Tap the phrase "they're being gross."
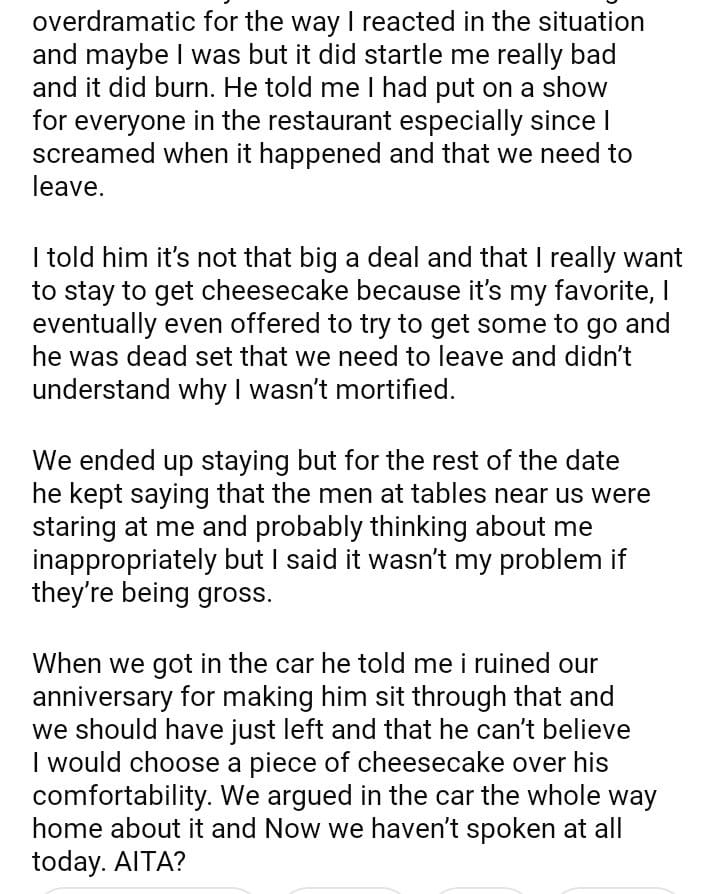 point(151,593)
